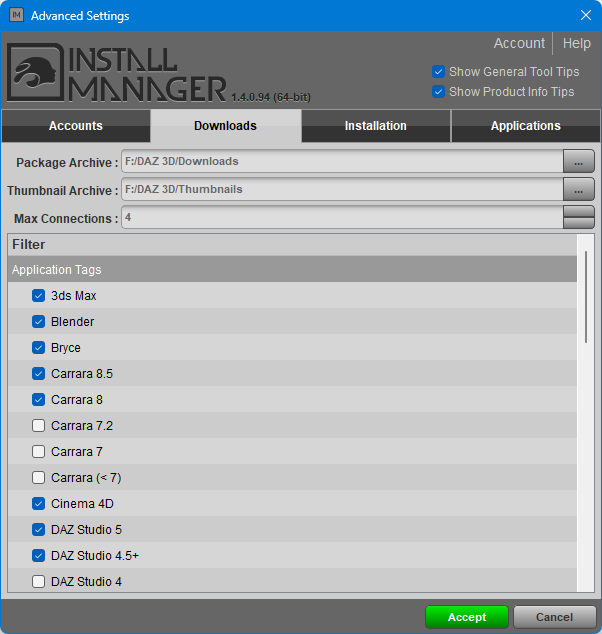Screen dimensions: 602x634
Task: Decrease Max Connections with down arrow
Action: click(x=578, y=223)
